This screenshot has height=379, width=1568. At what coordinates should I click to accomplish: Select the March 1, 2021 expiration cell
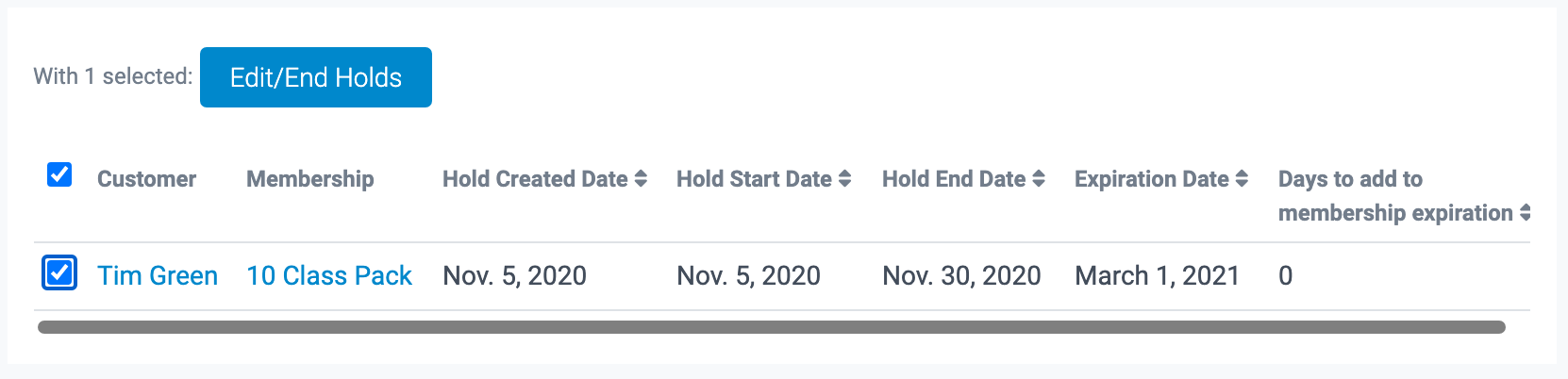point(1157,275)
